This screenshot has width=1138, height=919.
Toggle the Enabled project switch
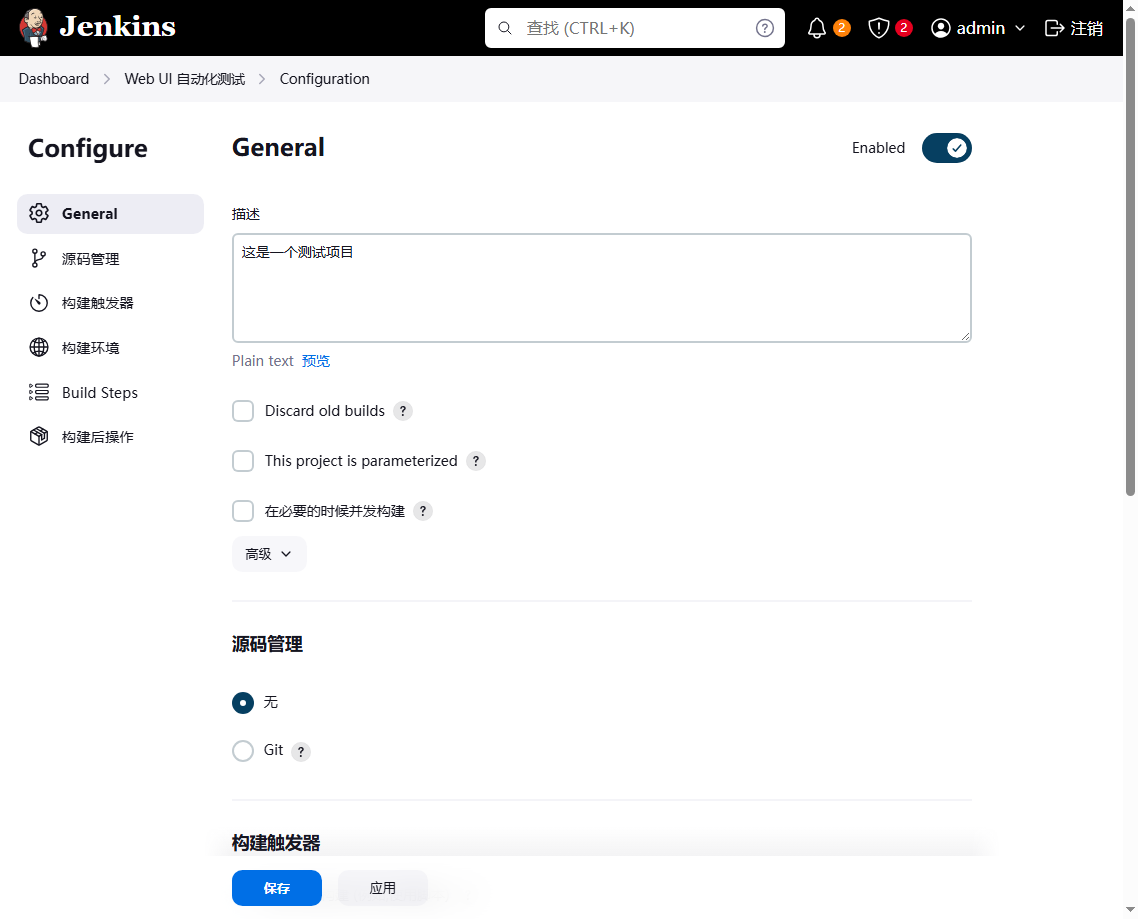click(946, 148)
